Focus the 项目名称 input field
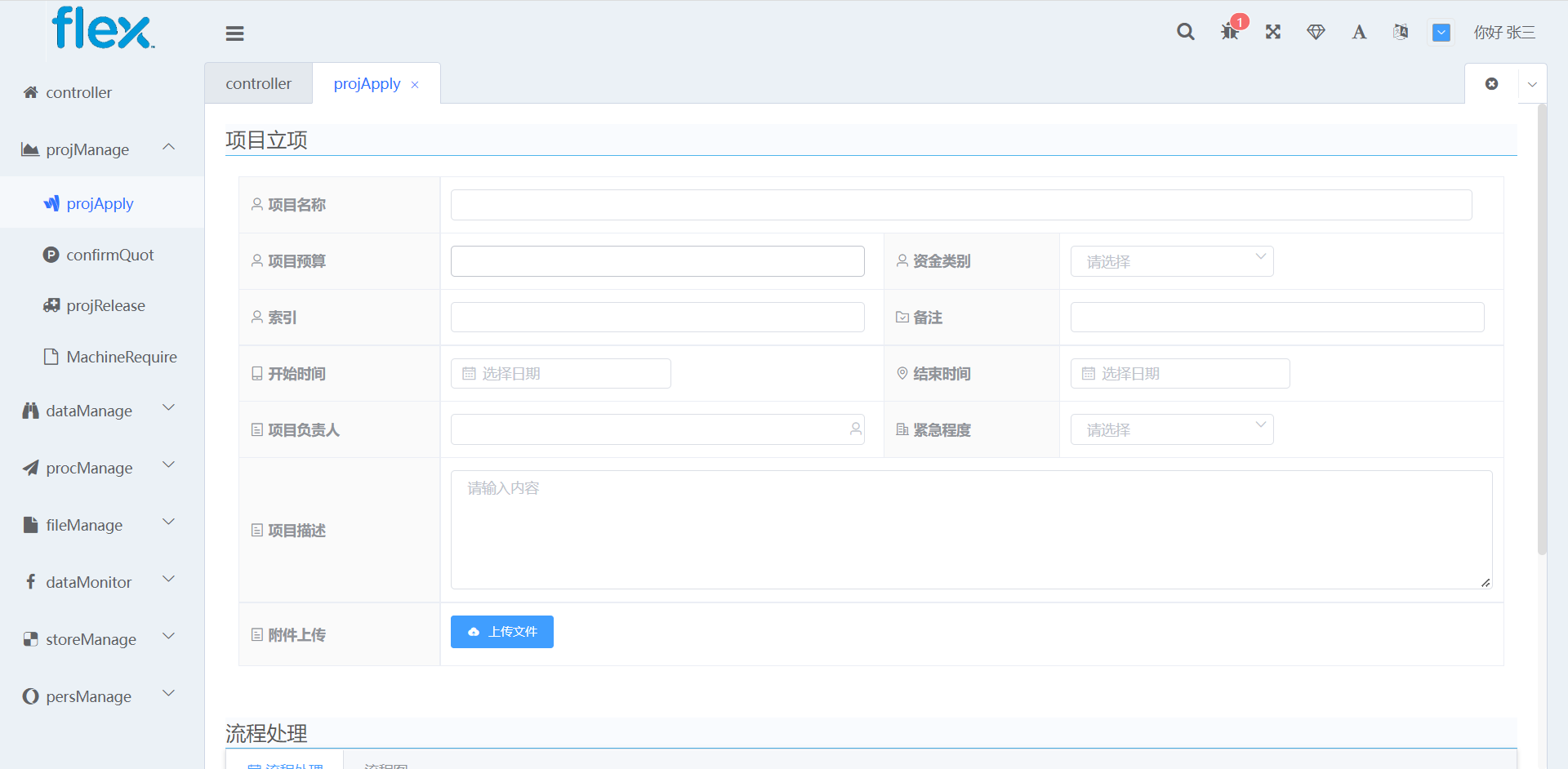The width and height of the screenshot is (1568, 769). pos(961,205)
